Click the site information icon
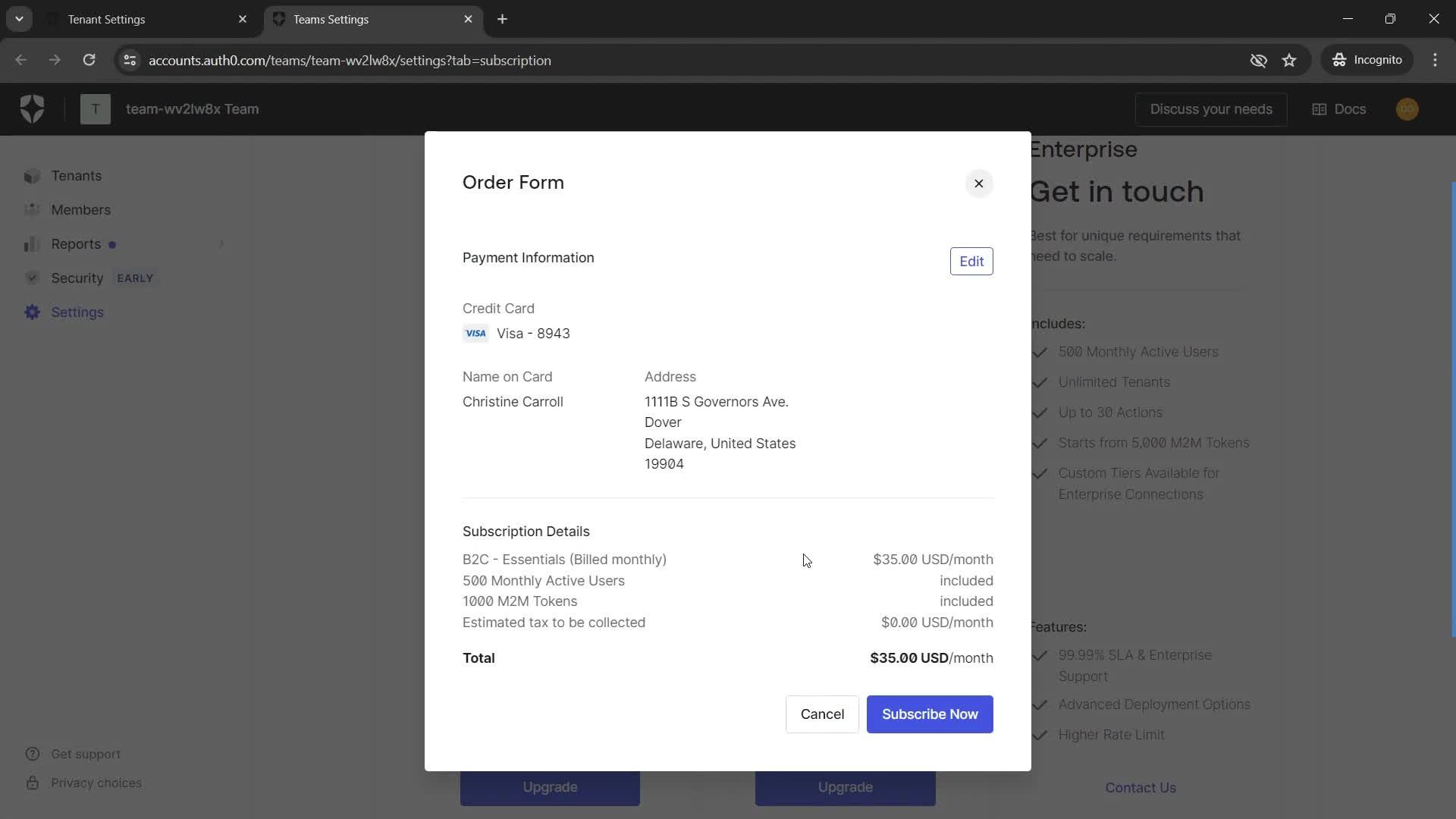The image size is (1456, 819). [130, 60]
